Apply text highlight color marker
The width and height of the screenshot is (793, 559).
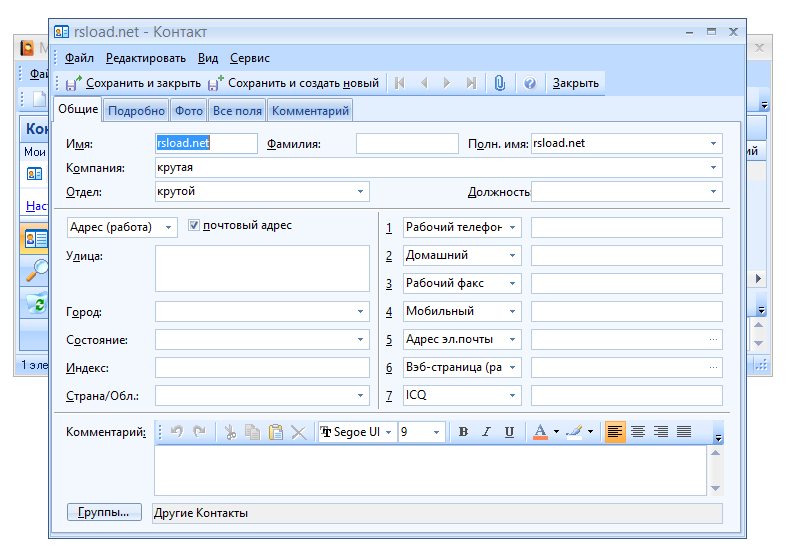pos(574,432)
